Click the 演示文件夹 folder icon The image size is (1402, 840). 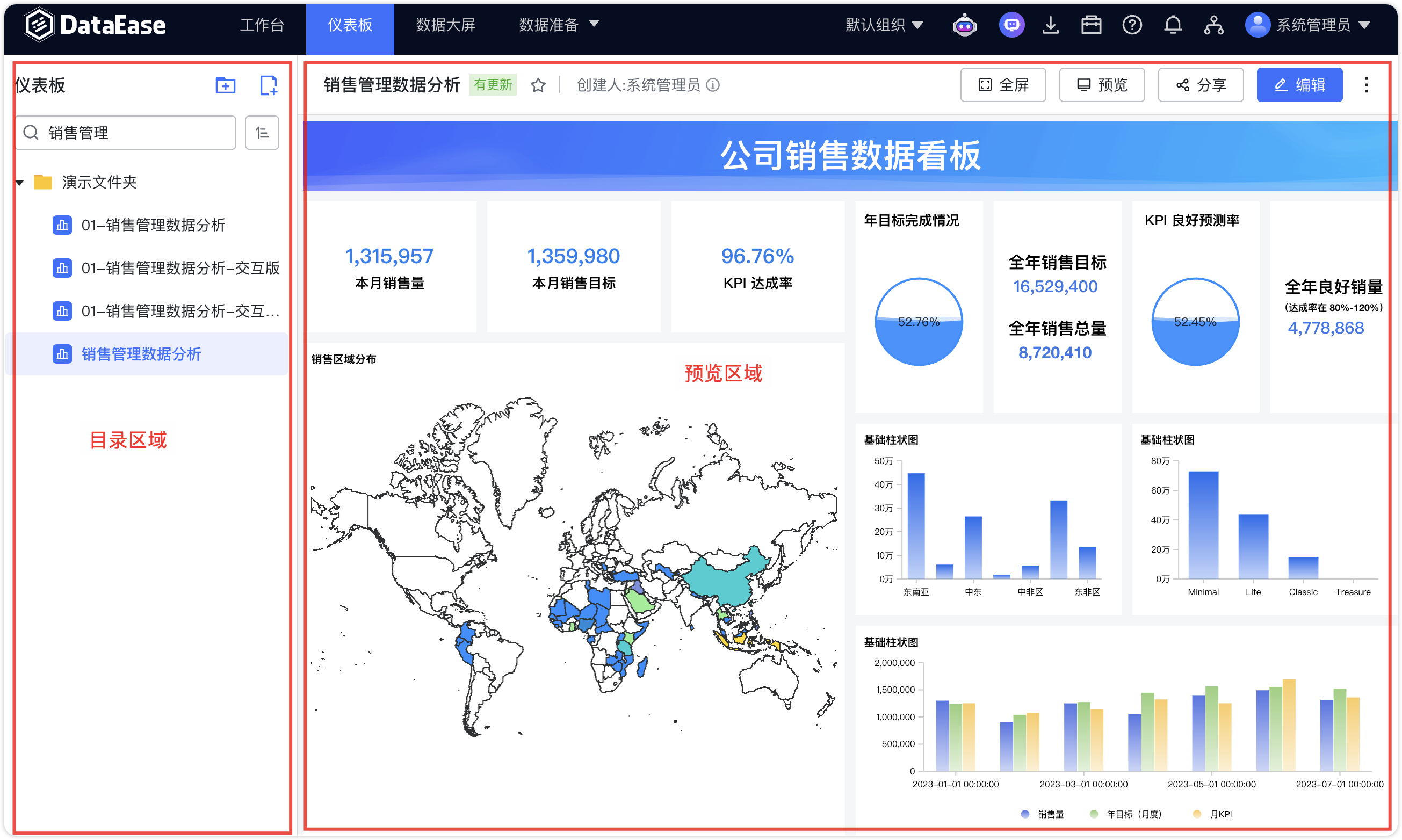43,182
